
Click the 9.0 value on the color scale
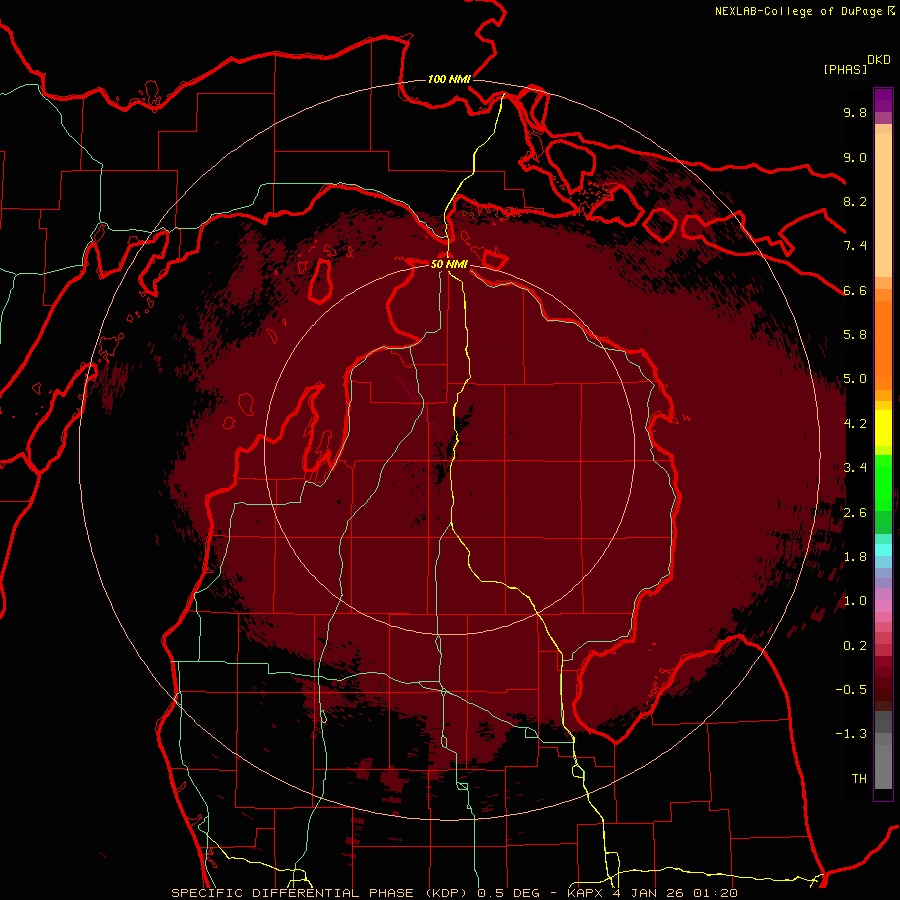(x=855, y=157)
